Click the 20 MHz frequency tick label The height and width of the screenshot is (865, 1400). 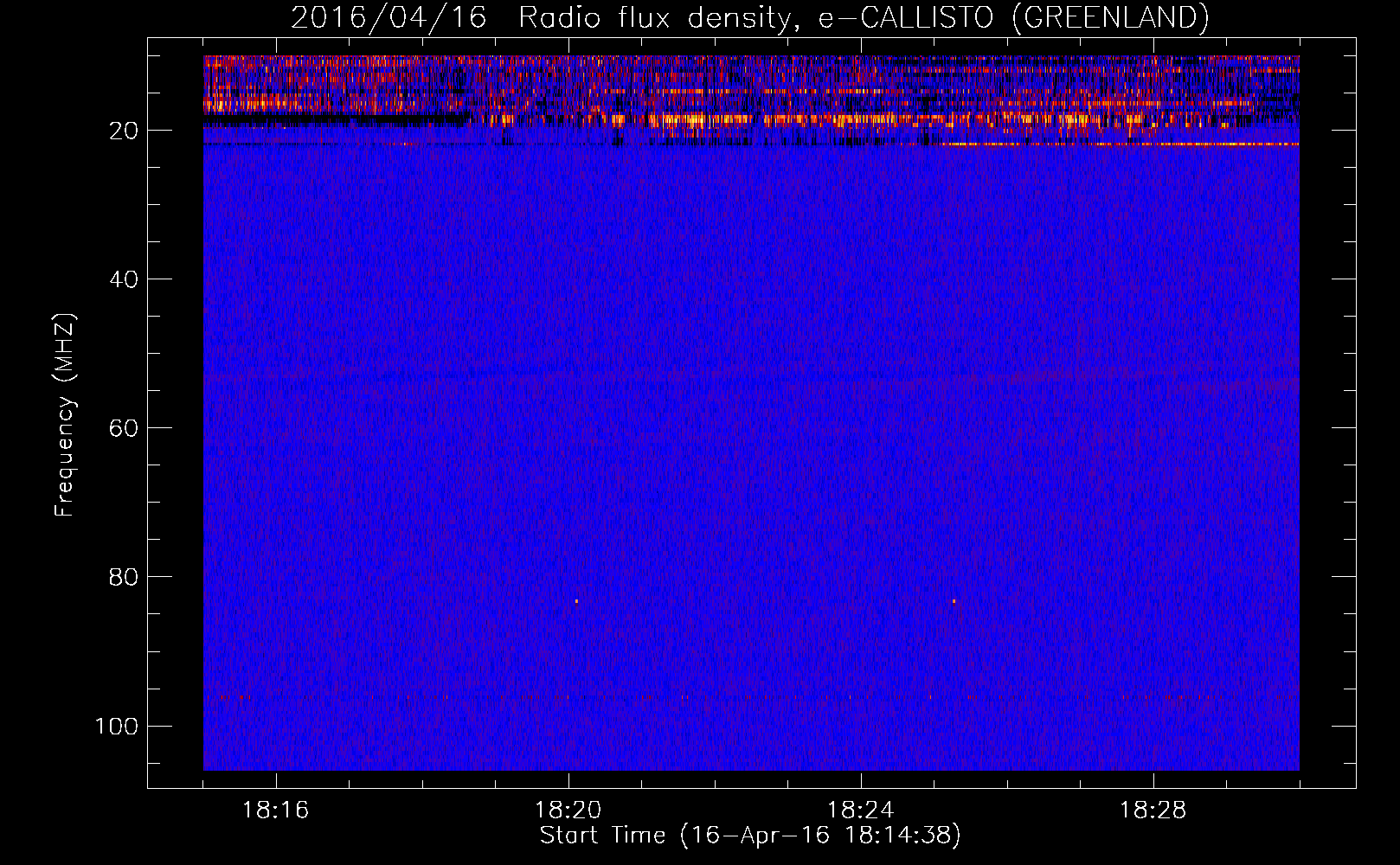124,131
